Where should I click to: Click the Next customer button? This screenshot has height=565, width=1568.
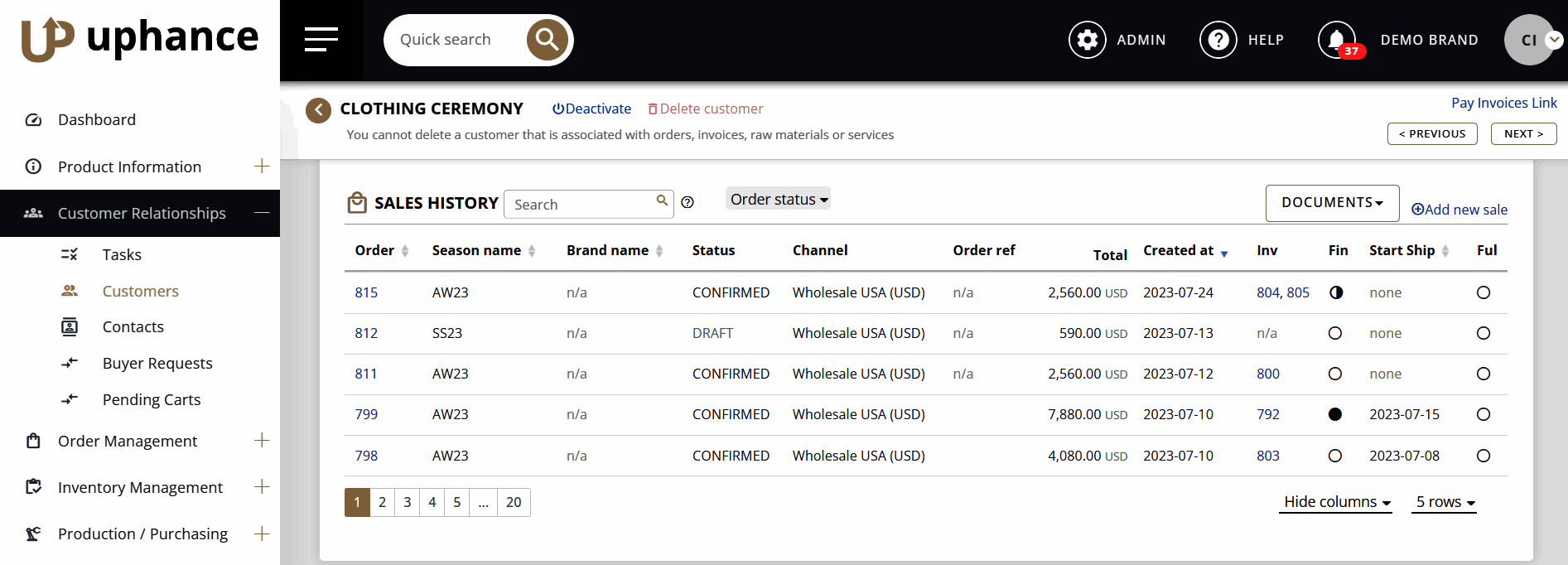(1522, 133)
